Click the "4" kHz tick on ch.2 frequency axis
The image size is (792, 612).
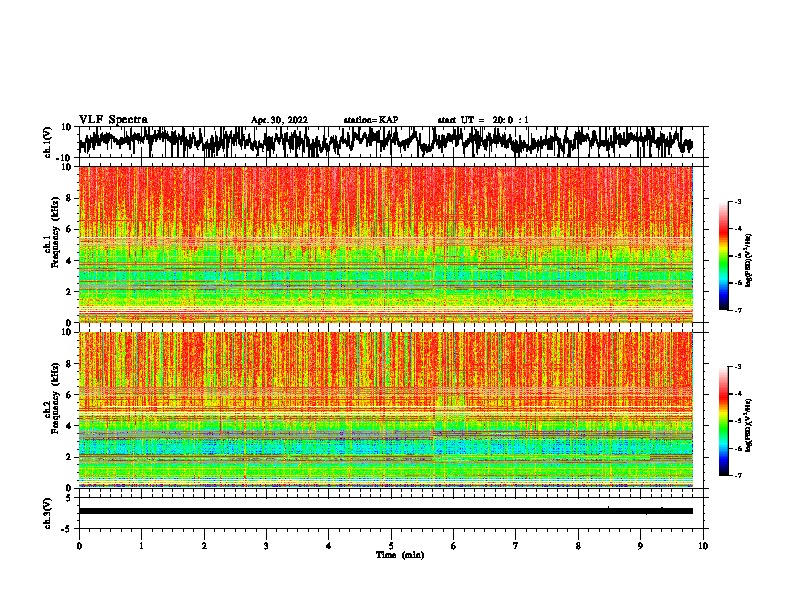(x=69, y=426)
